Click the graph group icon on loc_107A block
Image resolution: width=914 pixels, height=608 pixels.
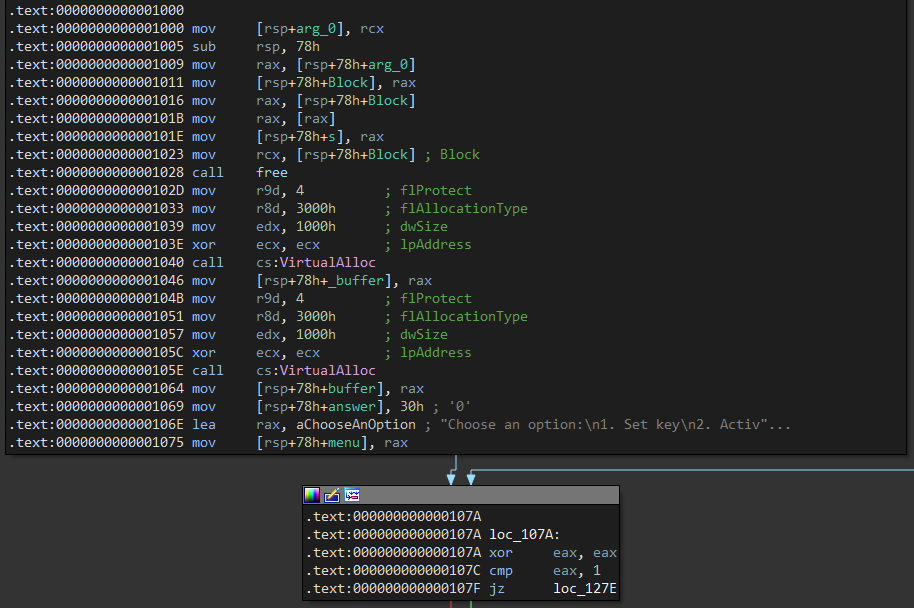click(351, 495)
